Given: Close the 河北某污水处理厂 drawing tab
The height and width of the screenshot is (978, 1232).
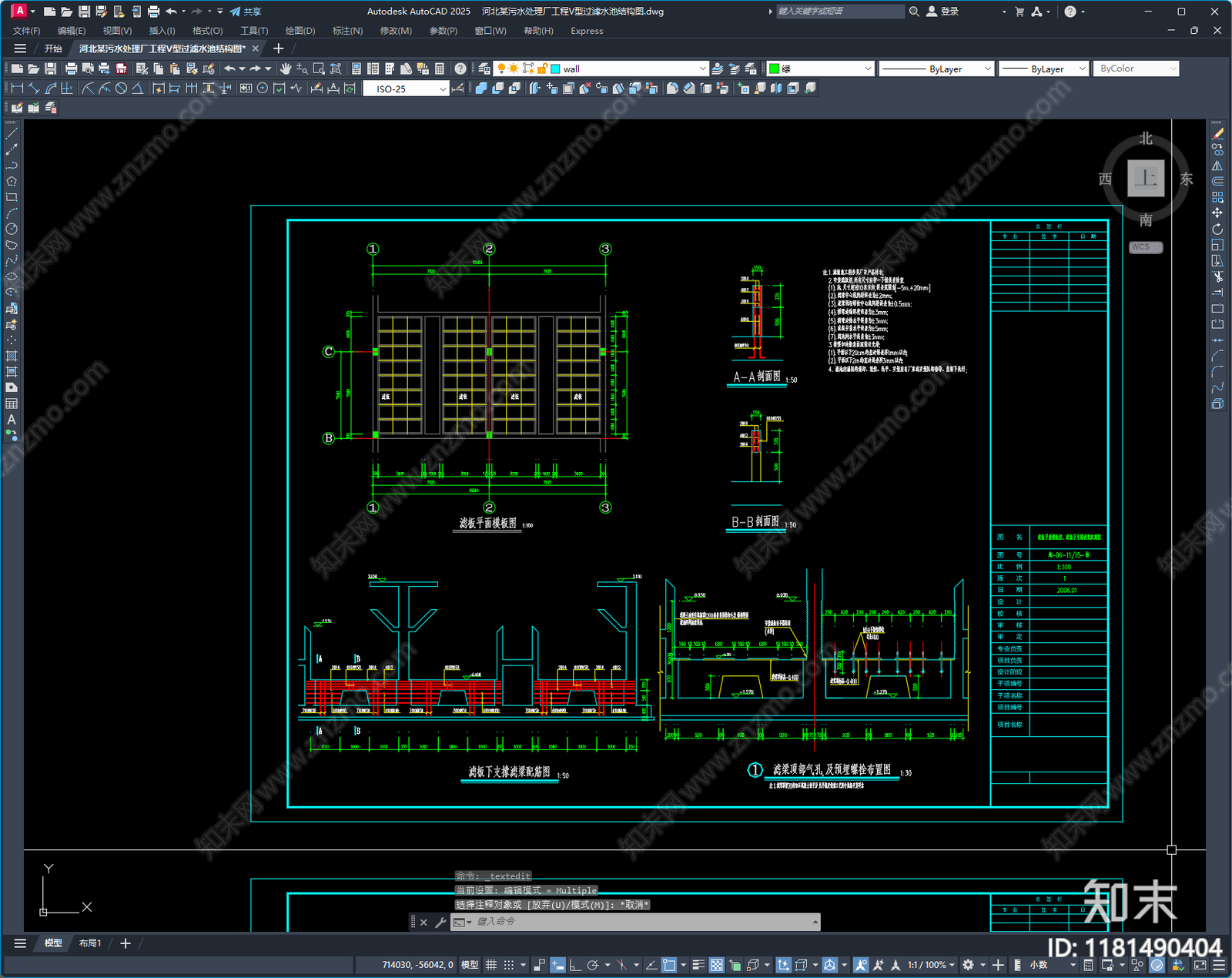Looking at the screenshot, I should tap(256, 49).
